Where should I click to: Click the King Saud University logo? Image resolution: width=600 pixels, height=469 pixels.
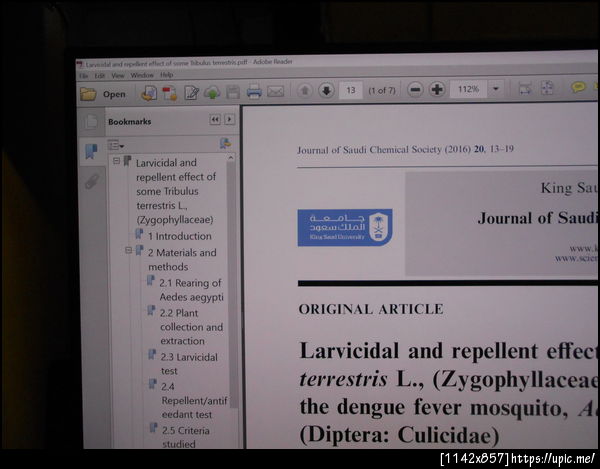(x=345, y=228)
